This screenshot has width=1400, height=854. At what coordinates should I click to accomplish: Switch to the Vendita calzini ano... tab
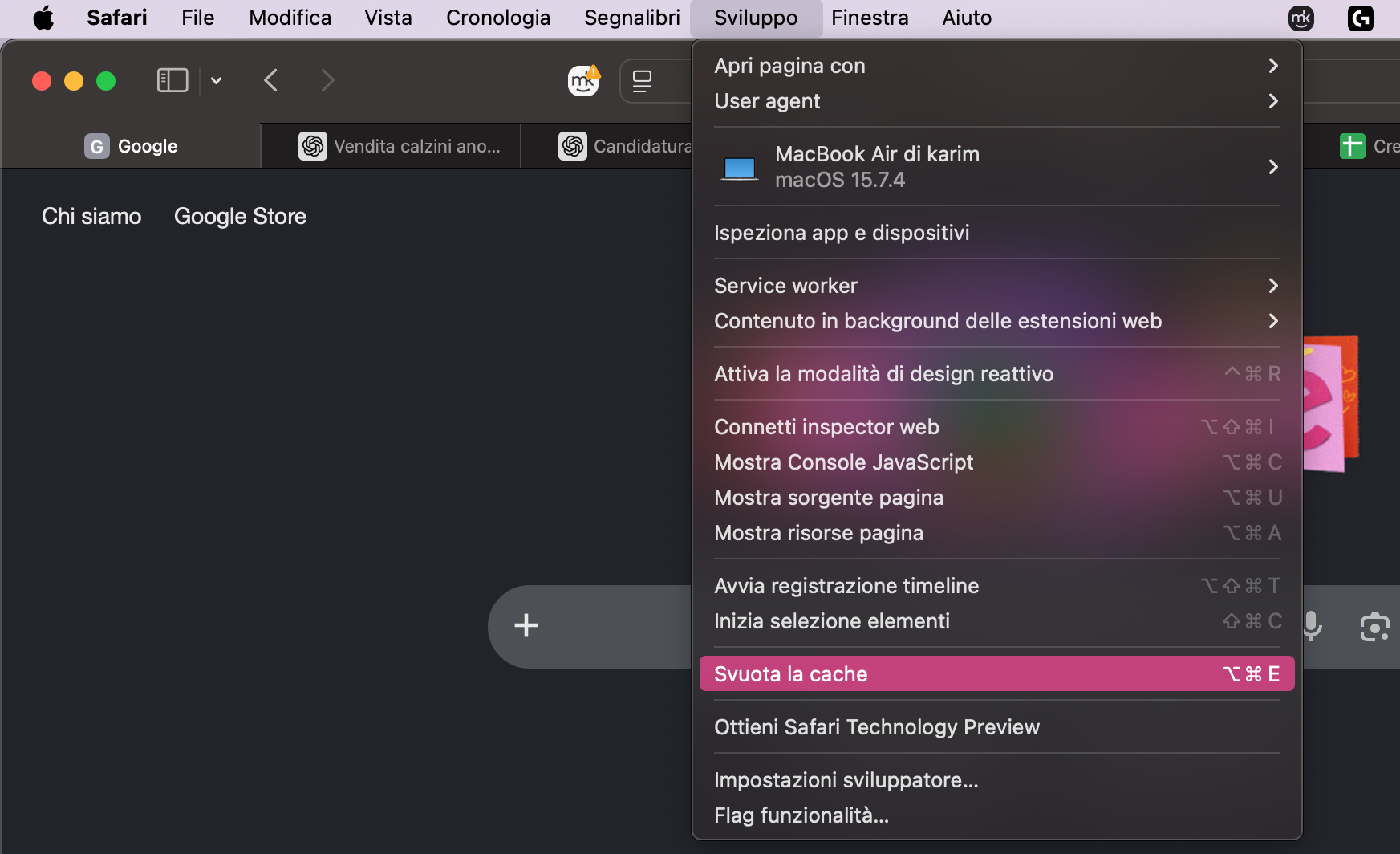pos(392,146)
